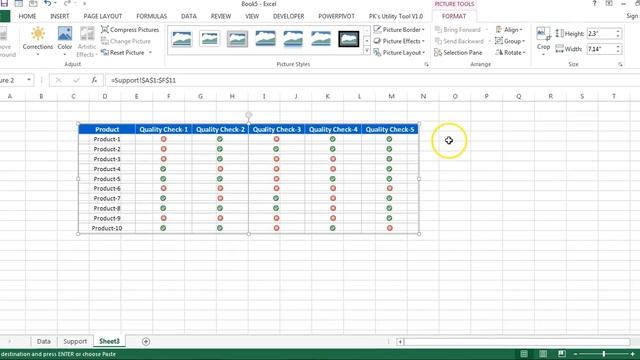
Task: Open the Corrections picture menu
Action: coord(38,41)
